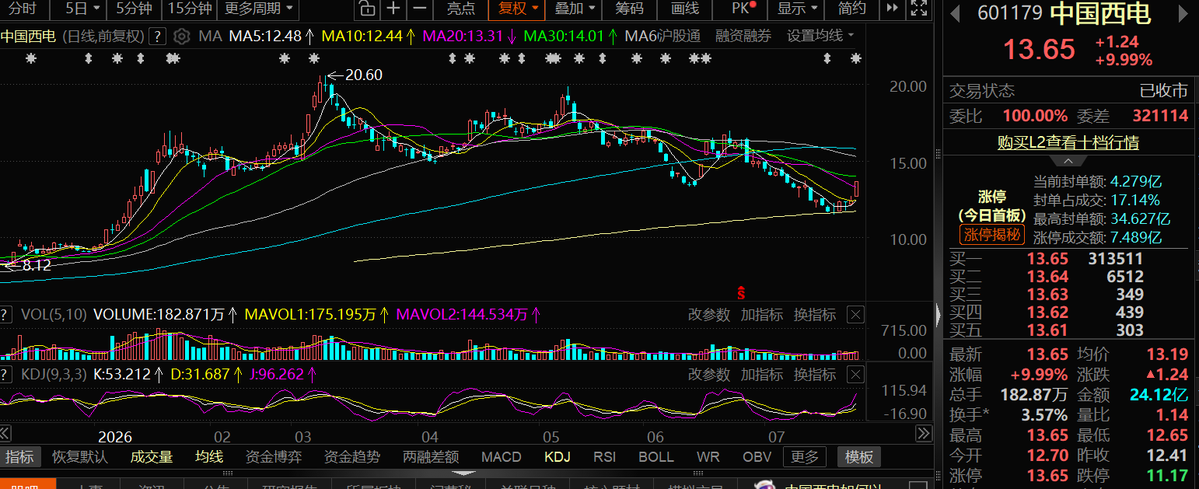1199x489 pixels.
Task: Click 涨停揭秘 button
Action: click(x=991, y=234)
